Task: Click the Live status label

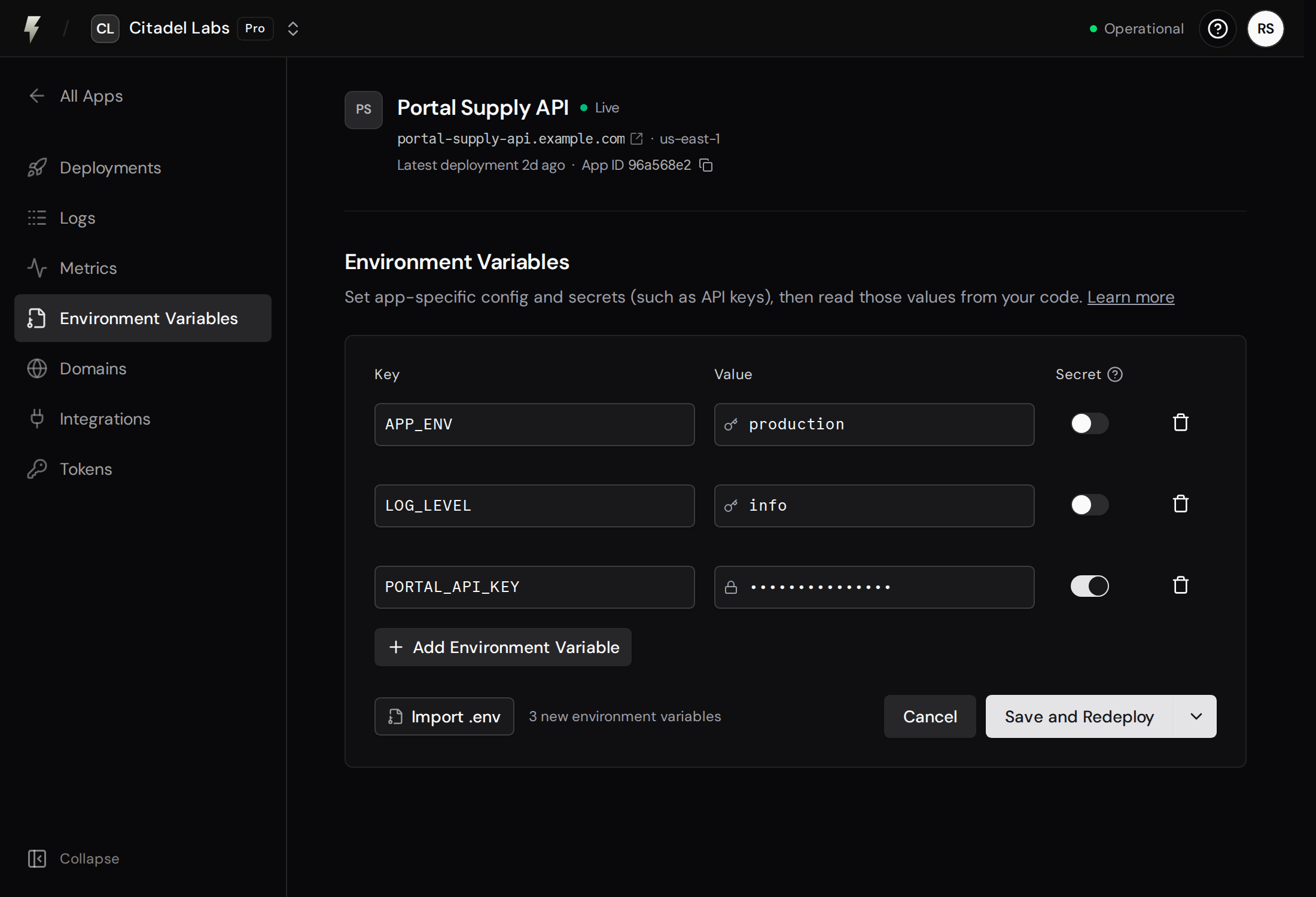Action: pyautogui.click(x=607, y=108)
